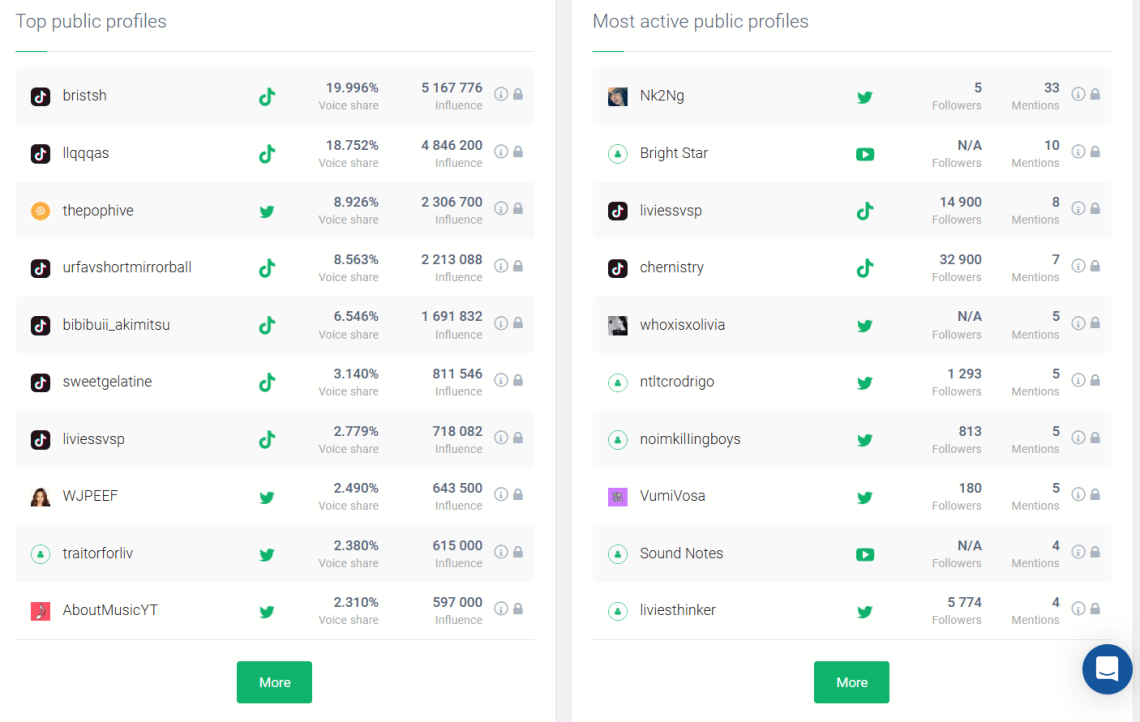Click TikTok platform icon for llqqqas
This screenshot has width=1140, height=722.
(x=267, y=154)
